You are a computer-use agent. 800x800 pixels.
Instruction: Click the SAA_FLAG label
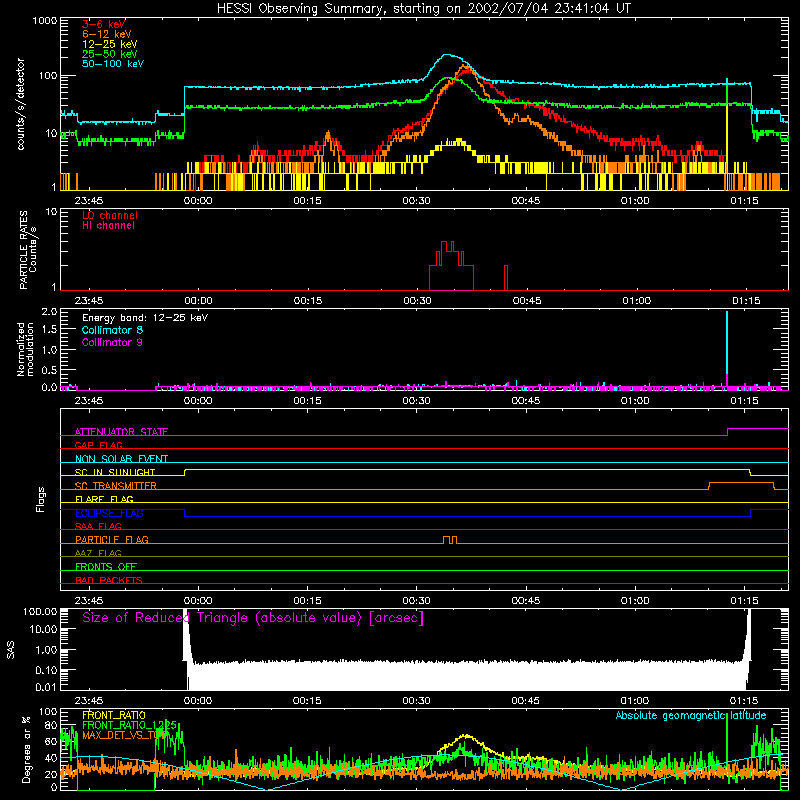tap(98, 526)
